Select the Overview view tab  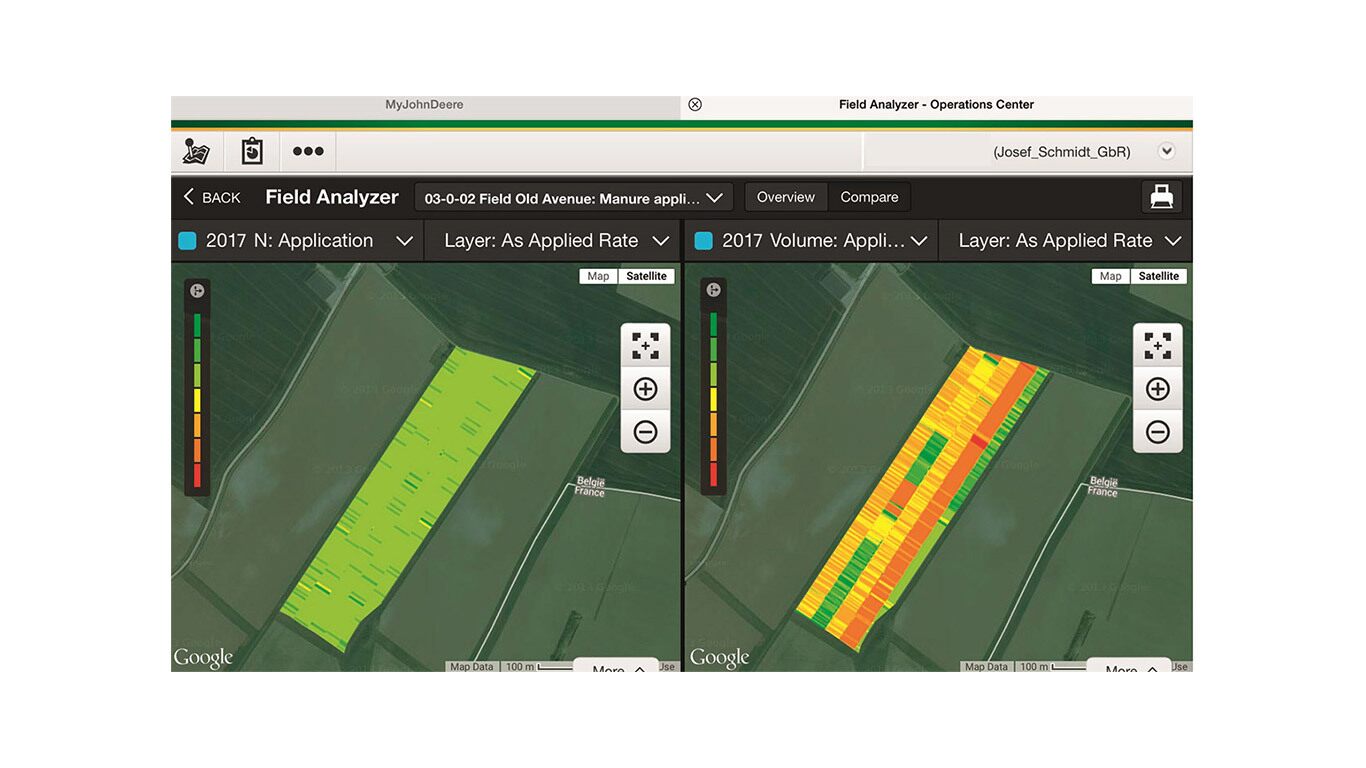pos(786,197)
